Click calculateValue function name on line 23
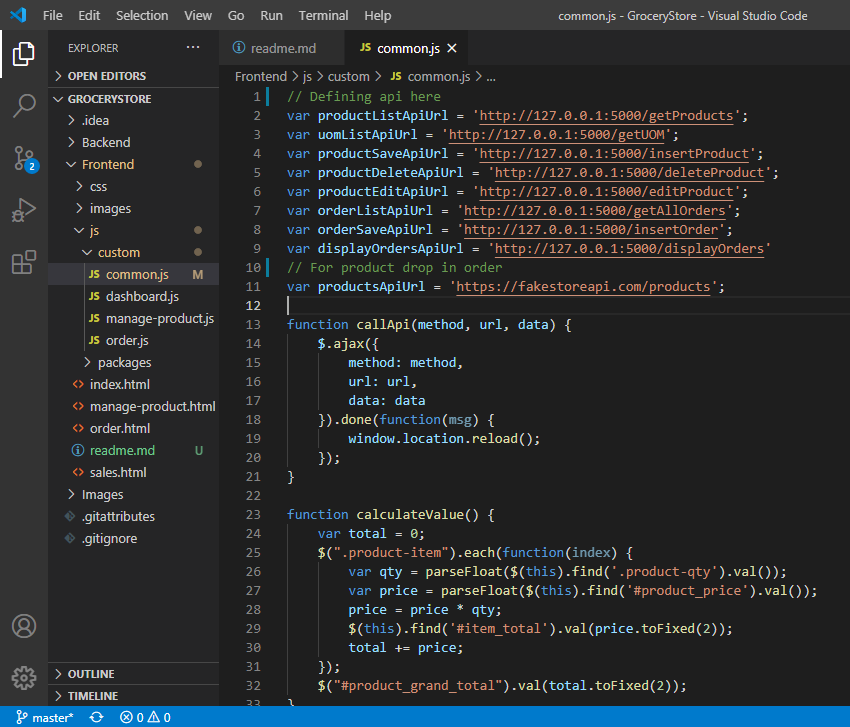The height and width of the screenshot is (727, 850). [410, 514]
